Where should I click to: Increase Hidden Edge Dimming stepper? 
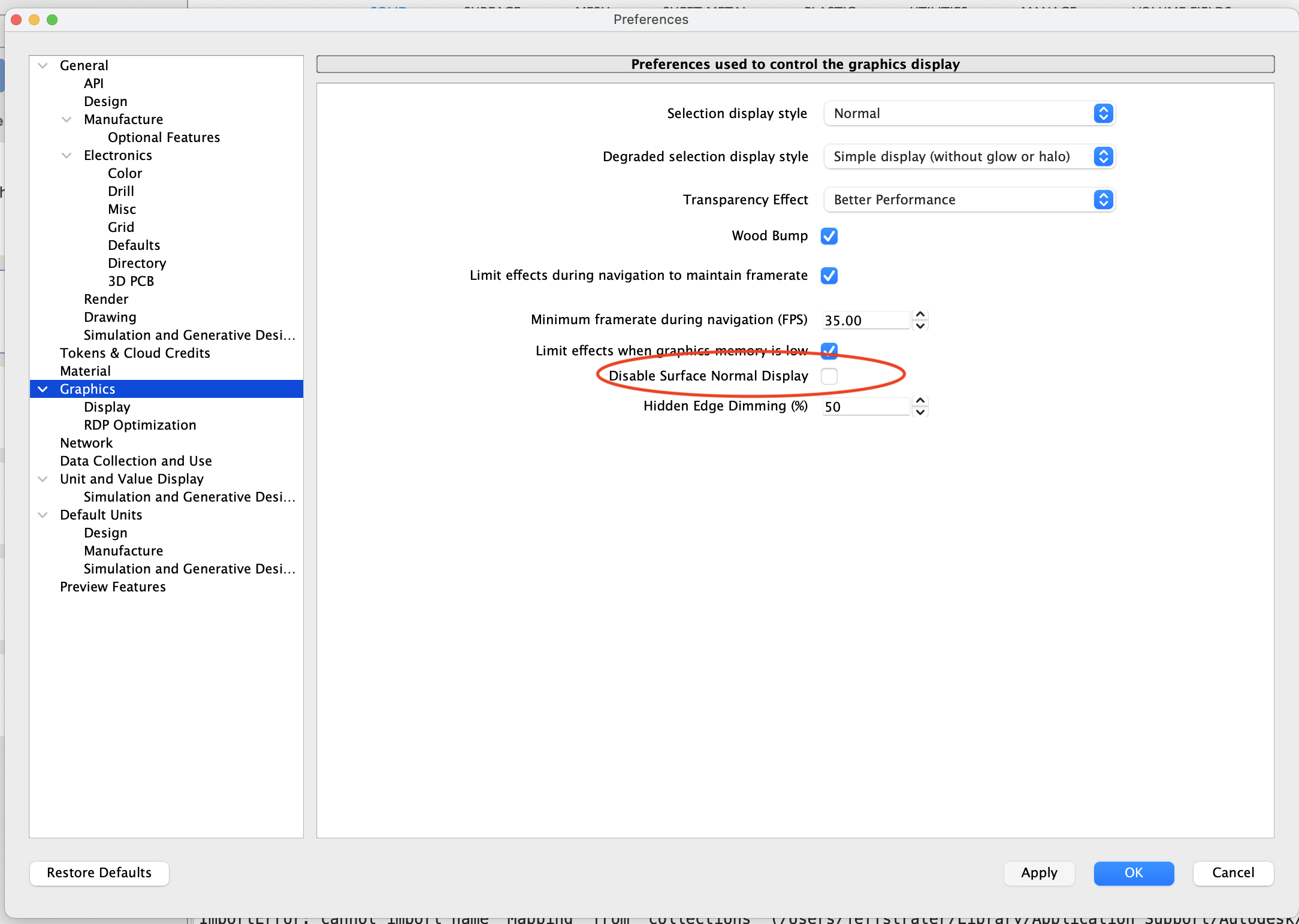coord(920,401)
